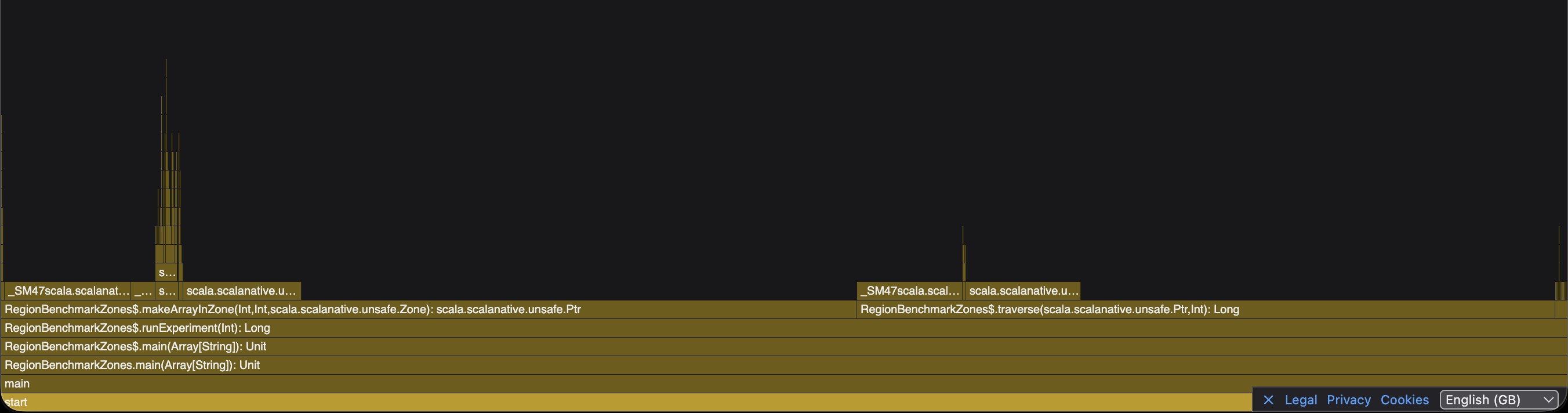Click RegionBenchmarkZones.main(Array[String]): Unit frame
The image size is (1568, 413).
click(x=784, y=365)
